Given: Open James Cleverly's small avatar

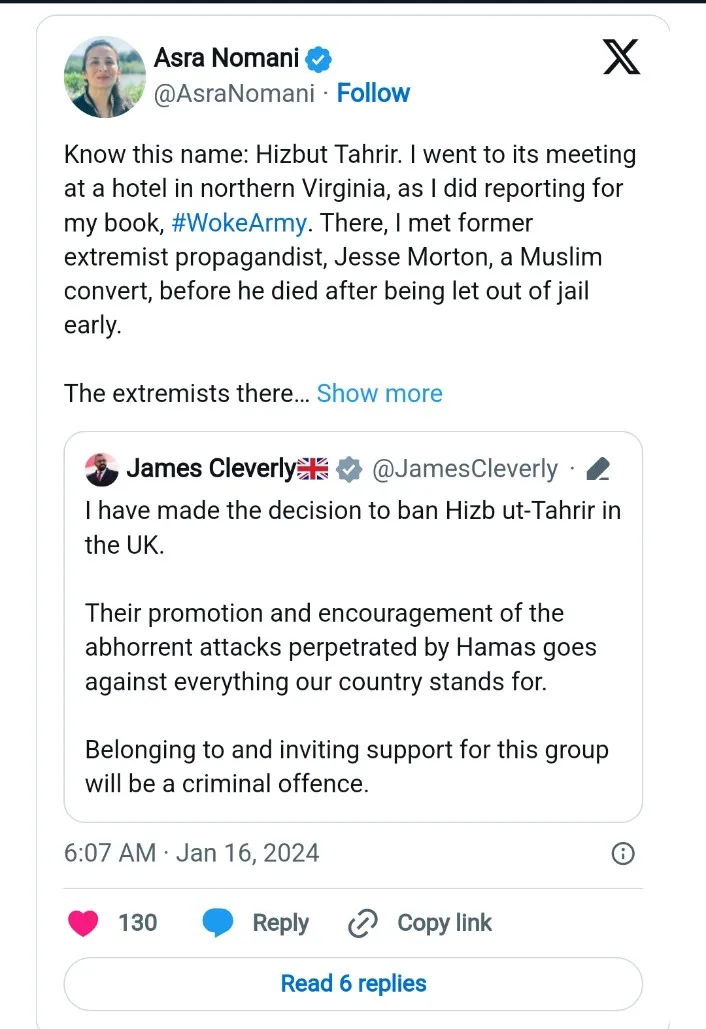Looking at the screenshot, I should click(103, 468).
